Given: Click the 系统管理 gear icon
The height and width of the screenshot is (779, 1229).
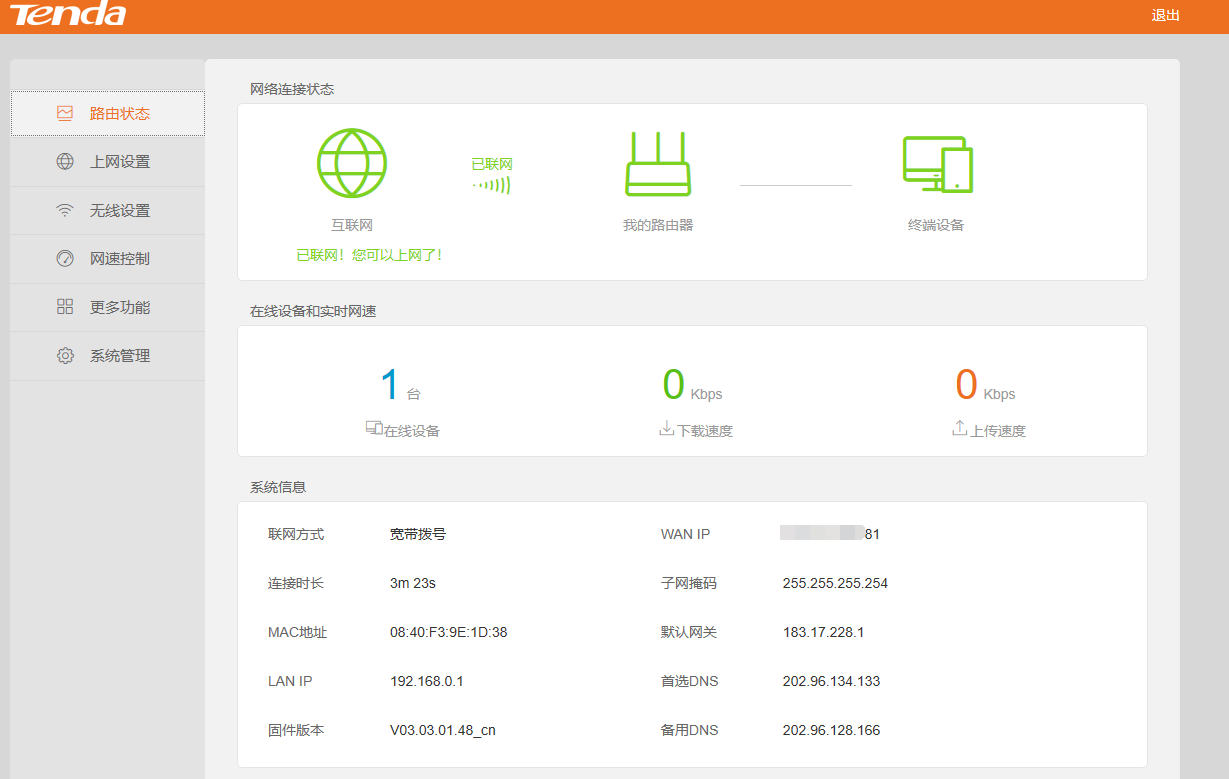Looking at the screenshot, I should (x=63, y=355).
